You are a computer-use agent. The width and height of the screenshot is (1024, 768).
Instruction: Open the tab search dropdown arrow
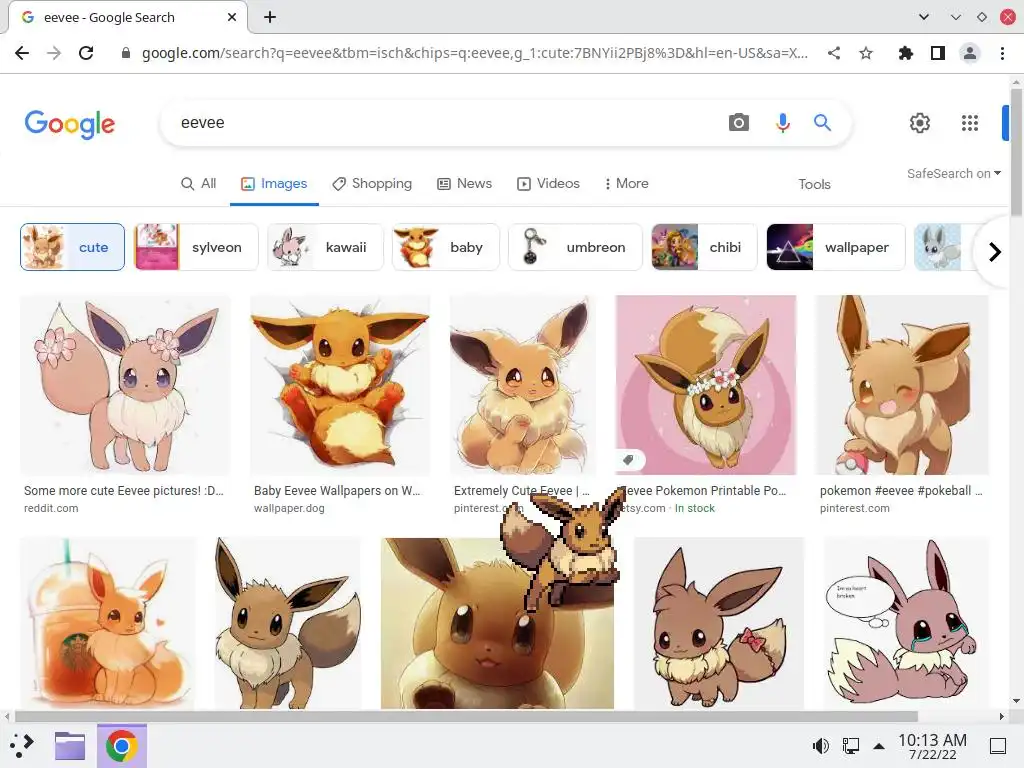(923, 17)
